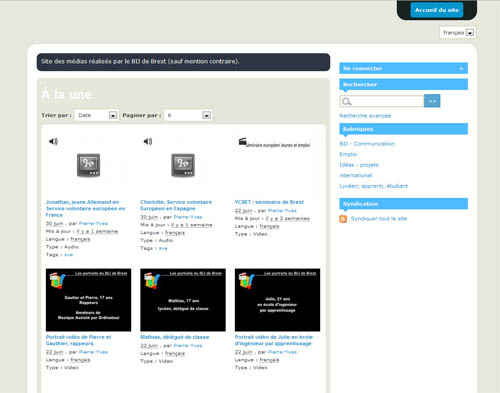This screenshot has width=500, height=393.
Task: Open the international rubrique
Action: pos(356,175)
